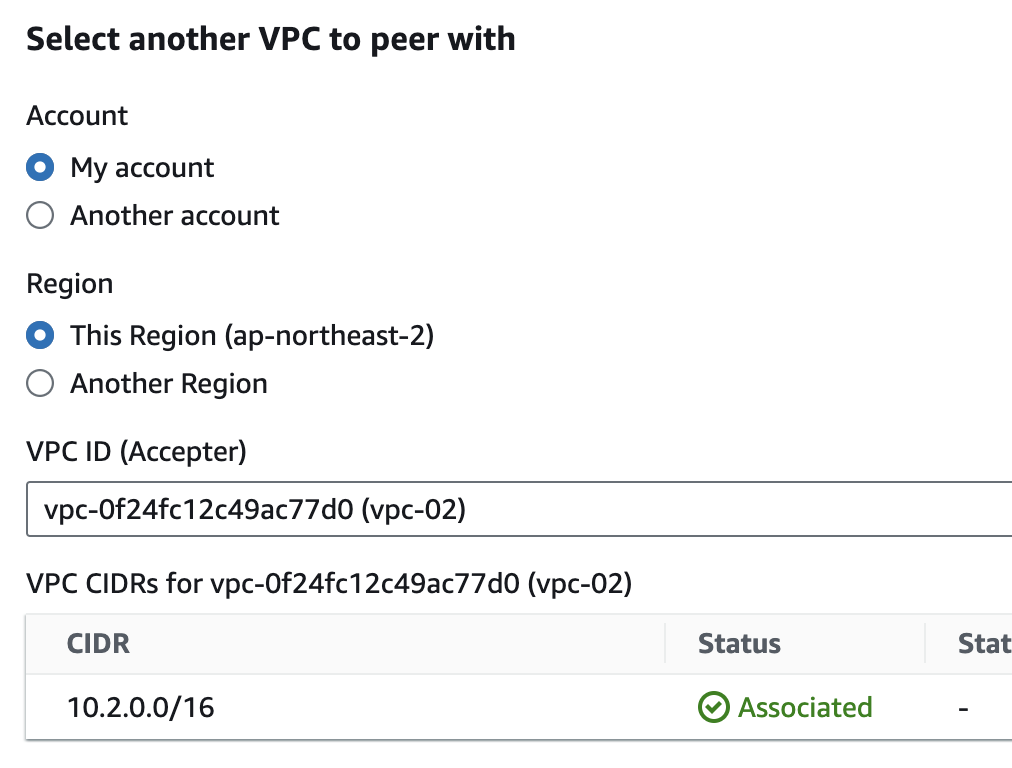The image size is (1012, 768).
Task: Click the green Associated checkmark icon
Action: pyautogui.click(x=713, y=708)
